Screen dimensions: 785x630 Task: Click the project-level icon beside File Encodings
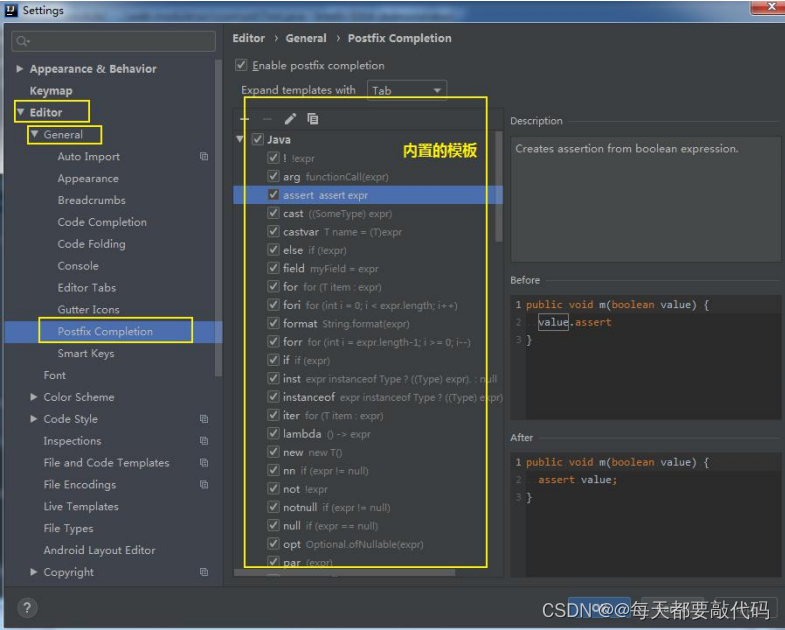click(x=204, y=484)
